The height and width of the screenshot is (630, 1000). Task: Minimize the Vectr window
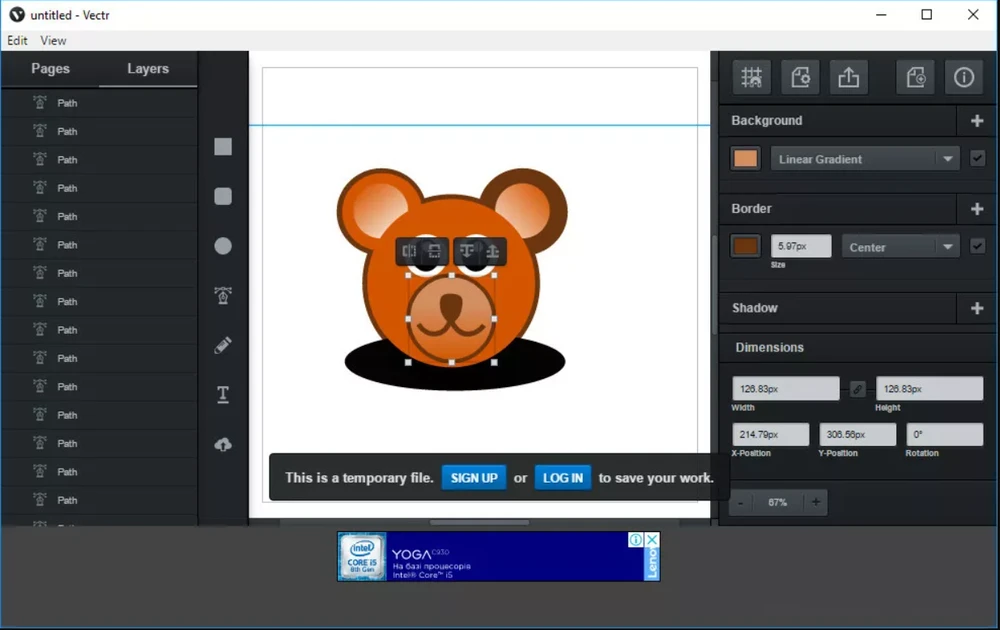881,15
